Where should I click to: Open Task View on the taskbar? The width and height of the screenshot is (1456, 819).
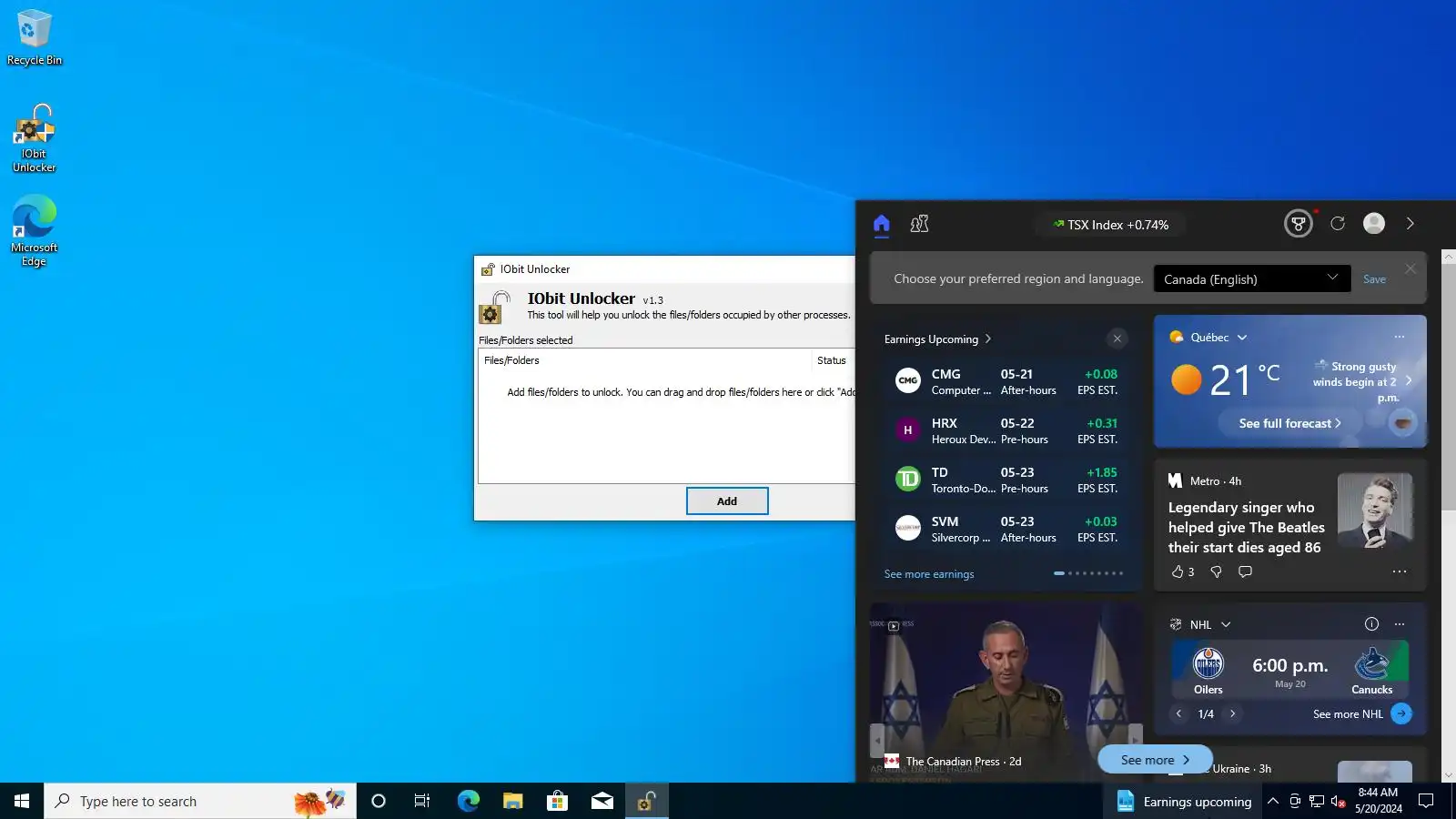click(422, 801)
